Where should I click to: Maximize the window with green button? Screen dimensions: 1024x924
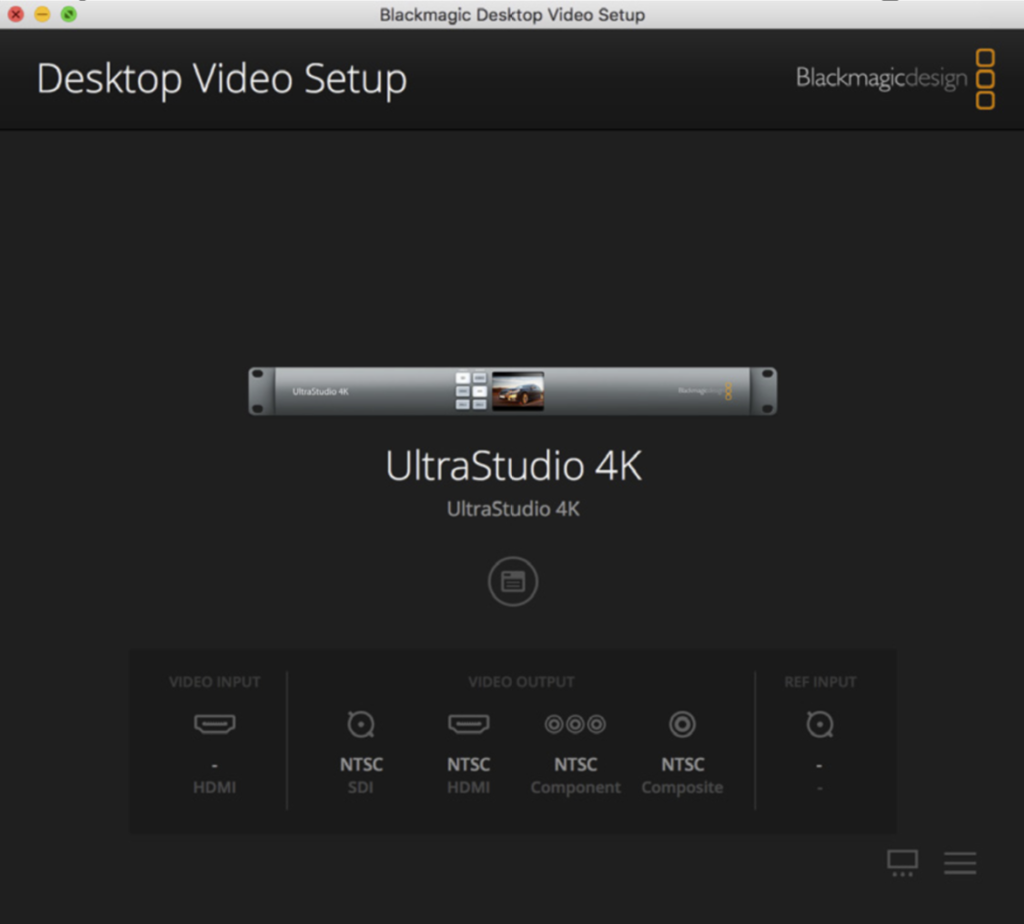coord(69,14)
